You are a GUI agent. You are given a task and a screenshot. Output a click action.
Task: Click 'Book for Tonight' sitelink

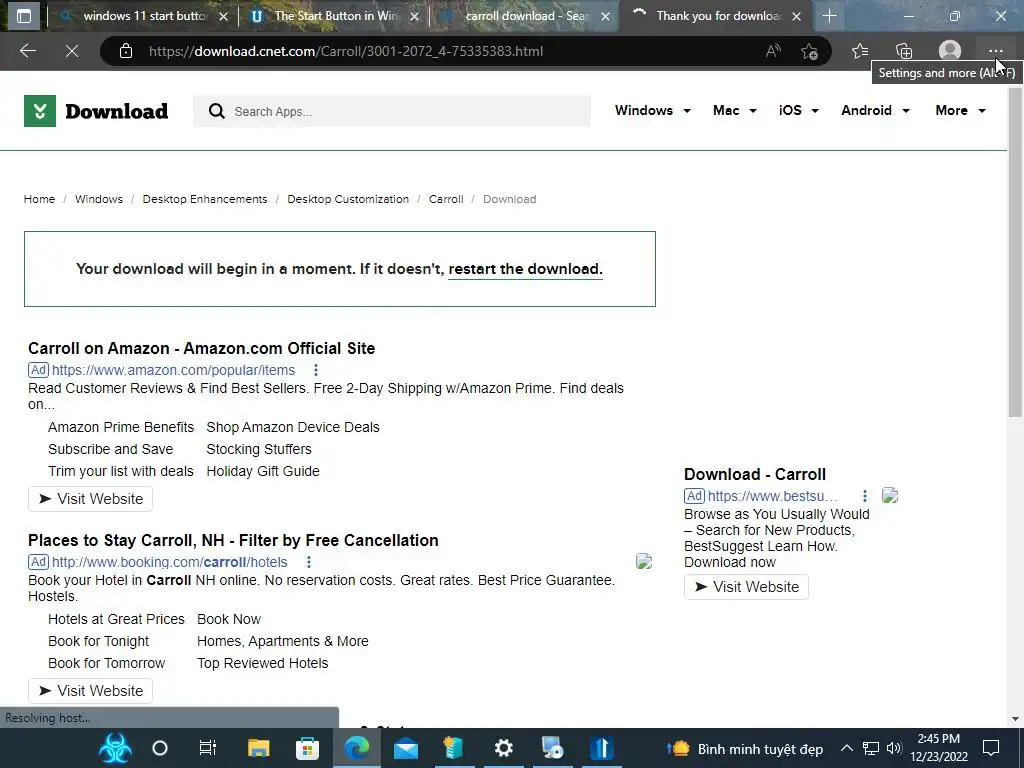pyautogui.click(x=99, y=641)
